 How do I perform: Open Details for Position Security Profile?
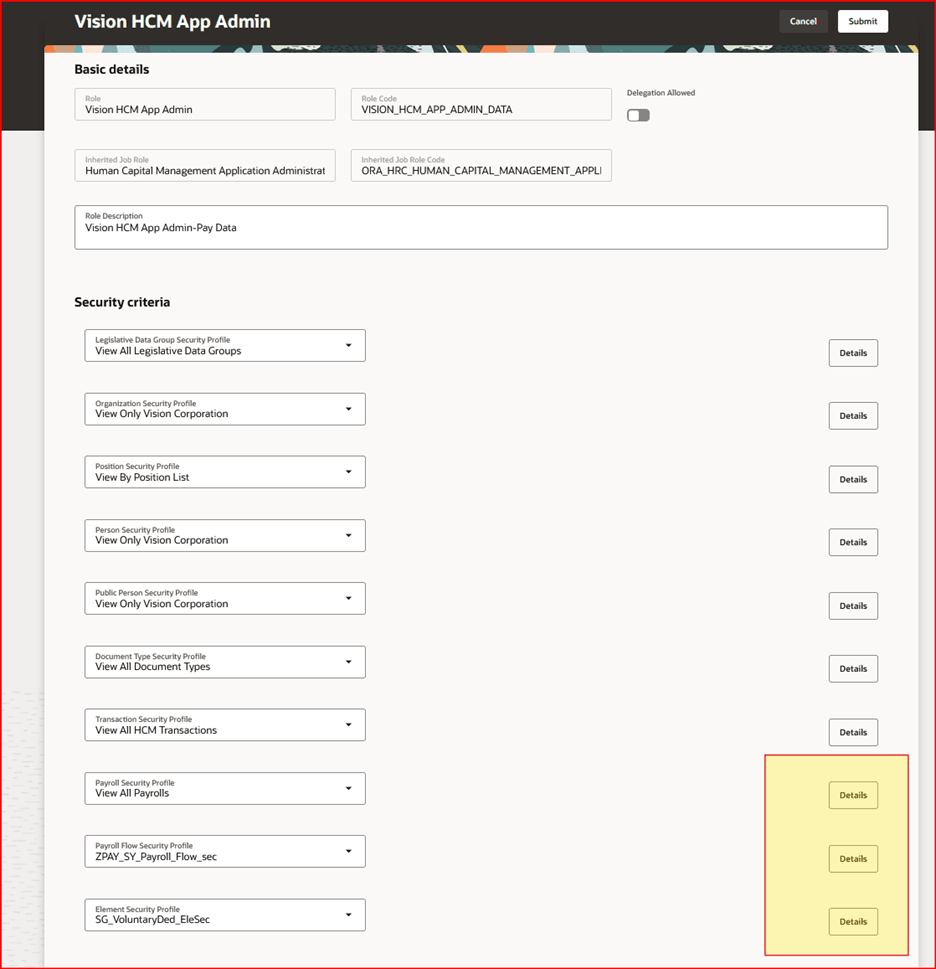click(853, 480)
